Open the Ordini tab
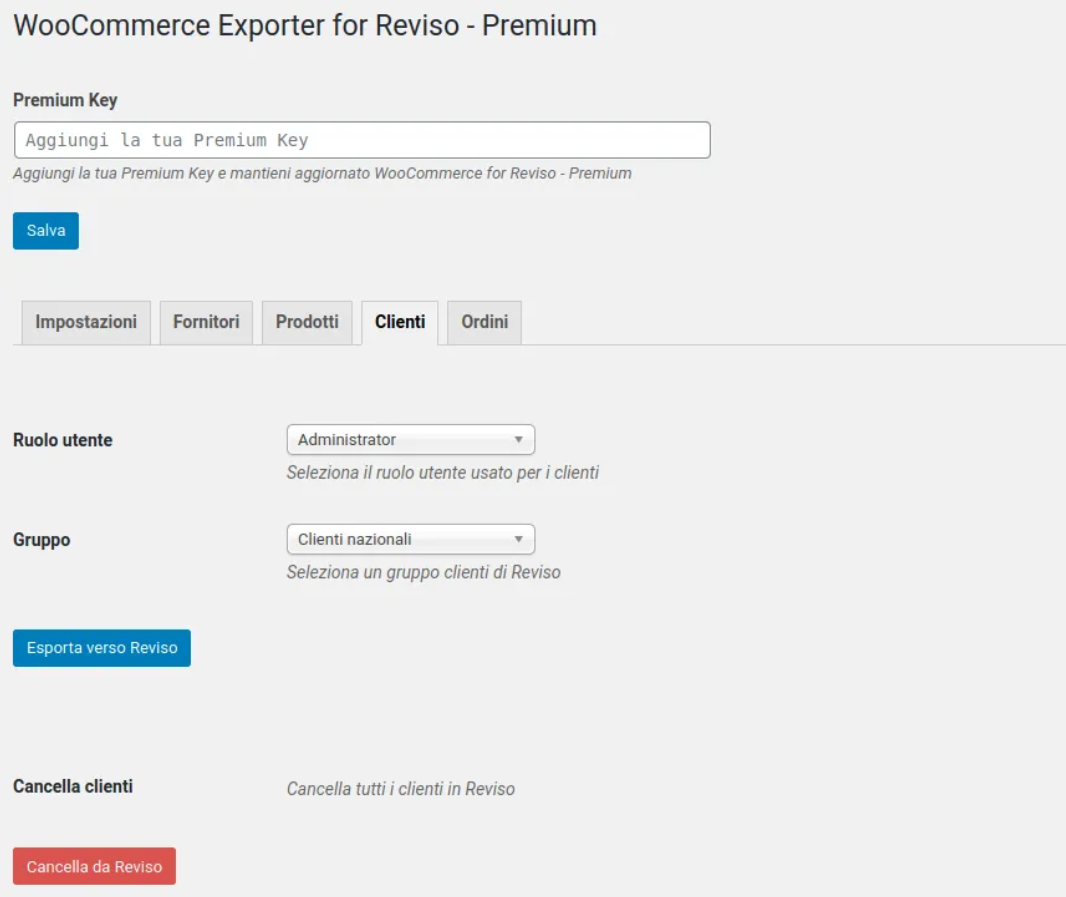The width and height of the screenshot is (1066, 897). (484, 322)
